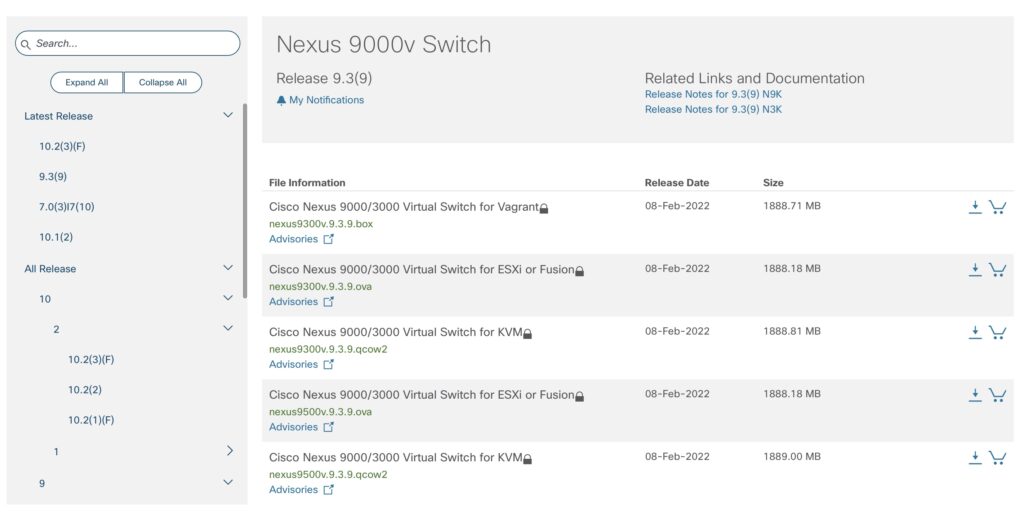Select release 10.1(2)
Image resolution: width=1024 pixels, height=515 pixels.
point(56,237)
